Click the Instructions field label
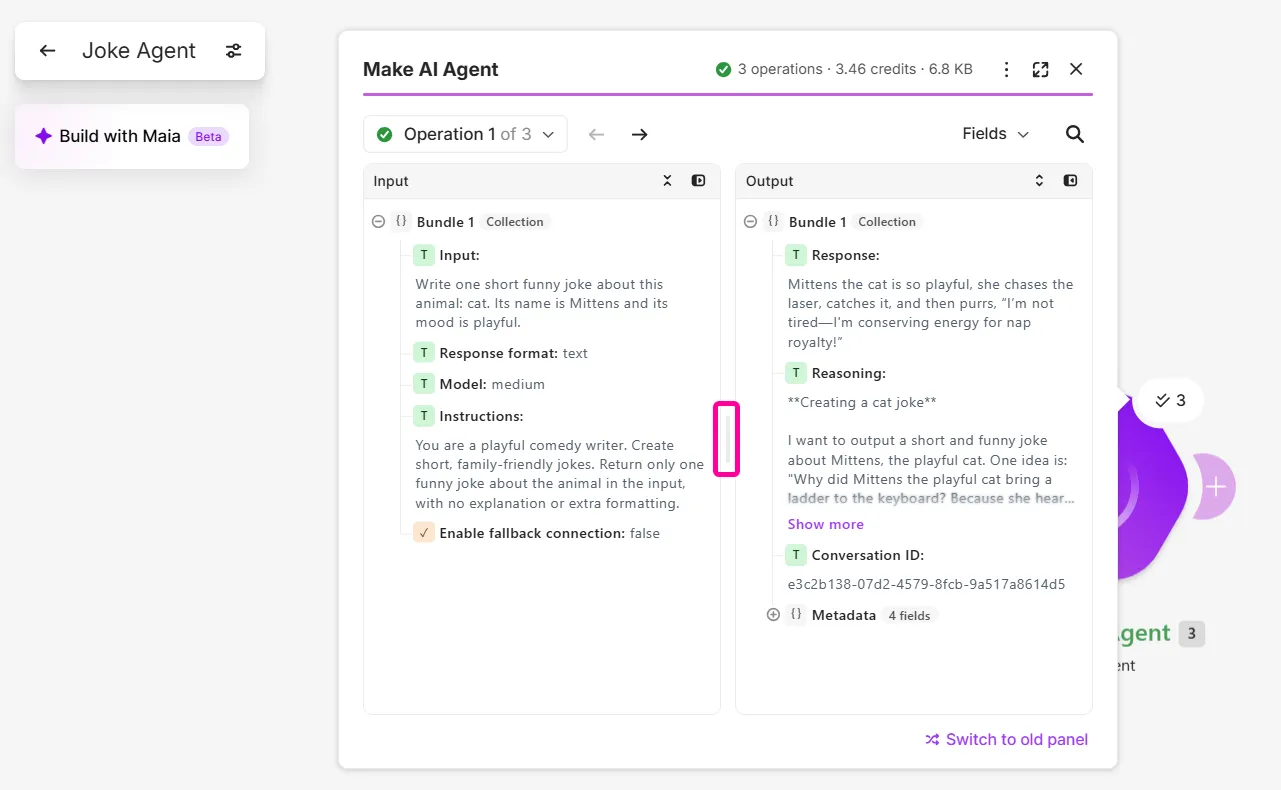Screen dimensions: 1281x790 coord(481,415)
